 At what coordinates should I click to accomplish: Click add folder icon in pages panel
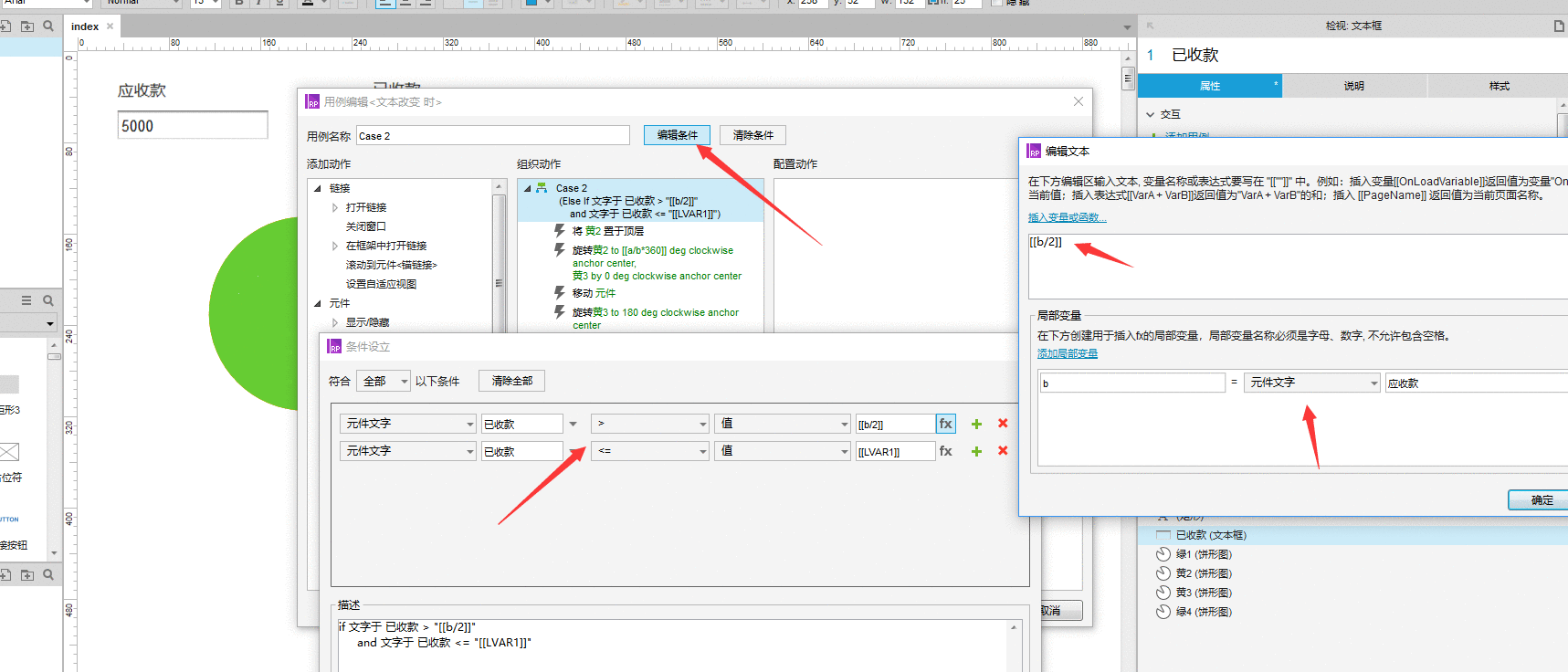coord(26,26)
